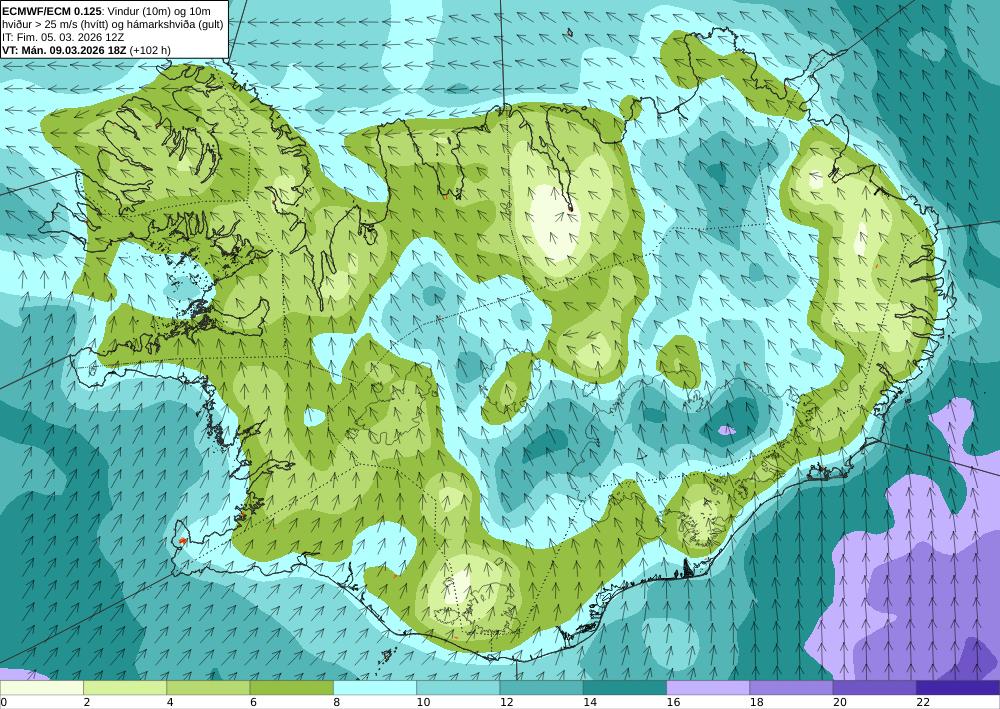Click the legend value "10"

pos(423,703)
